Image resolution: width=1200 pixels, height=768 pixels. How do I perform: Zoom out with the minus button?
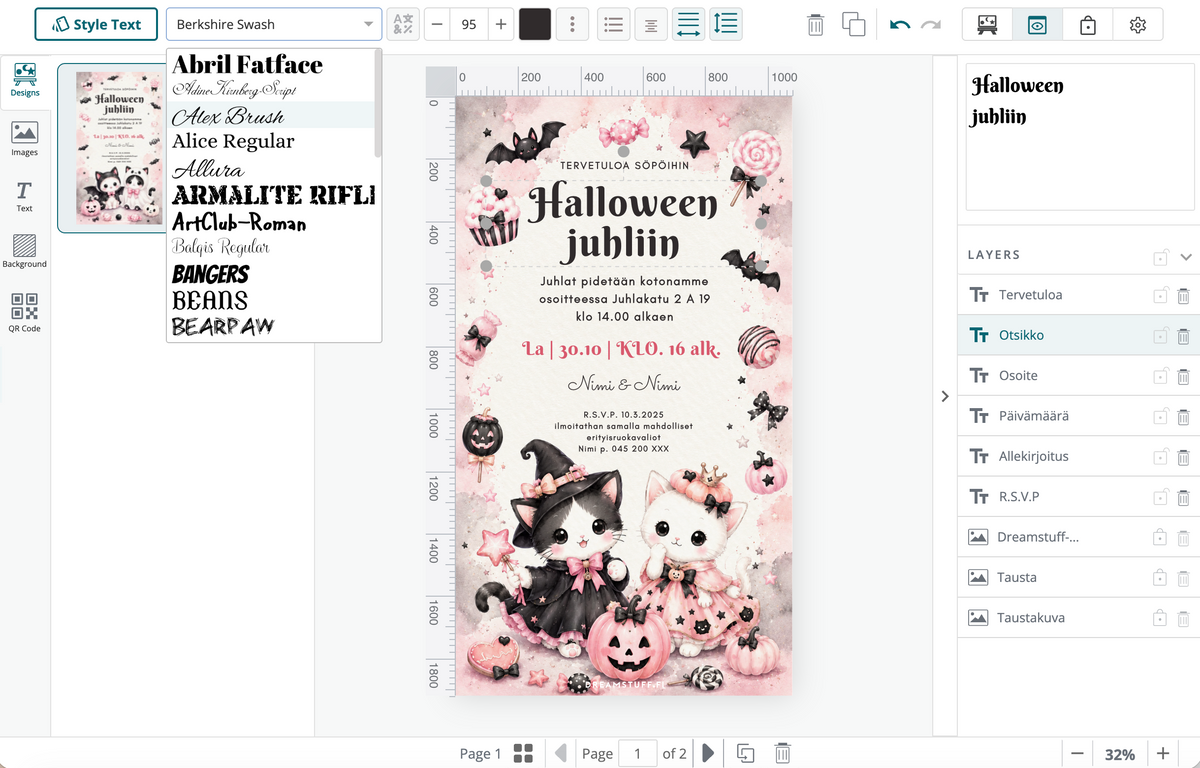click(1077, 753)
